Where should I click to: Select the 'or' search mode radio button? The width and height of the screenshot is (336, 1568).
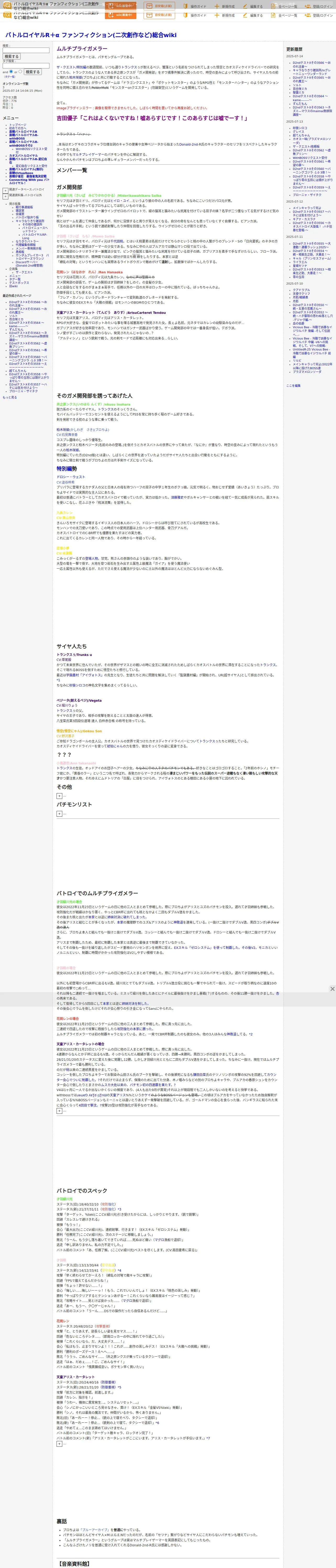click(20, 71)
